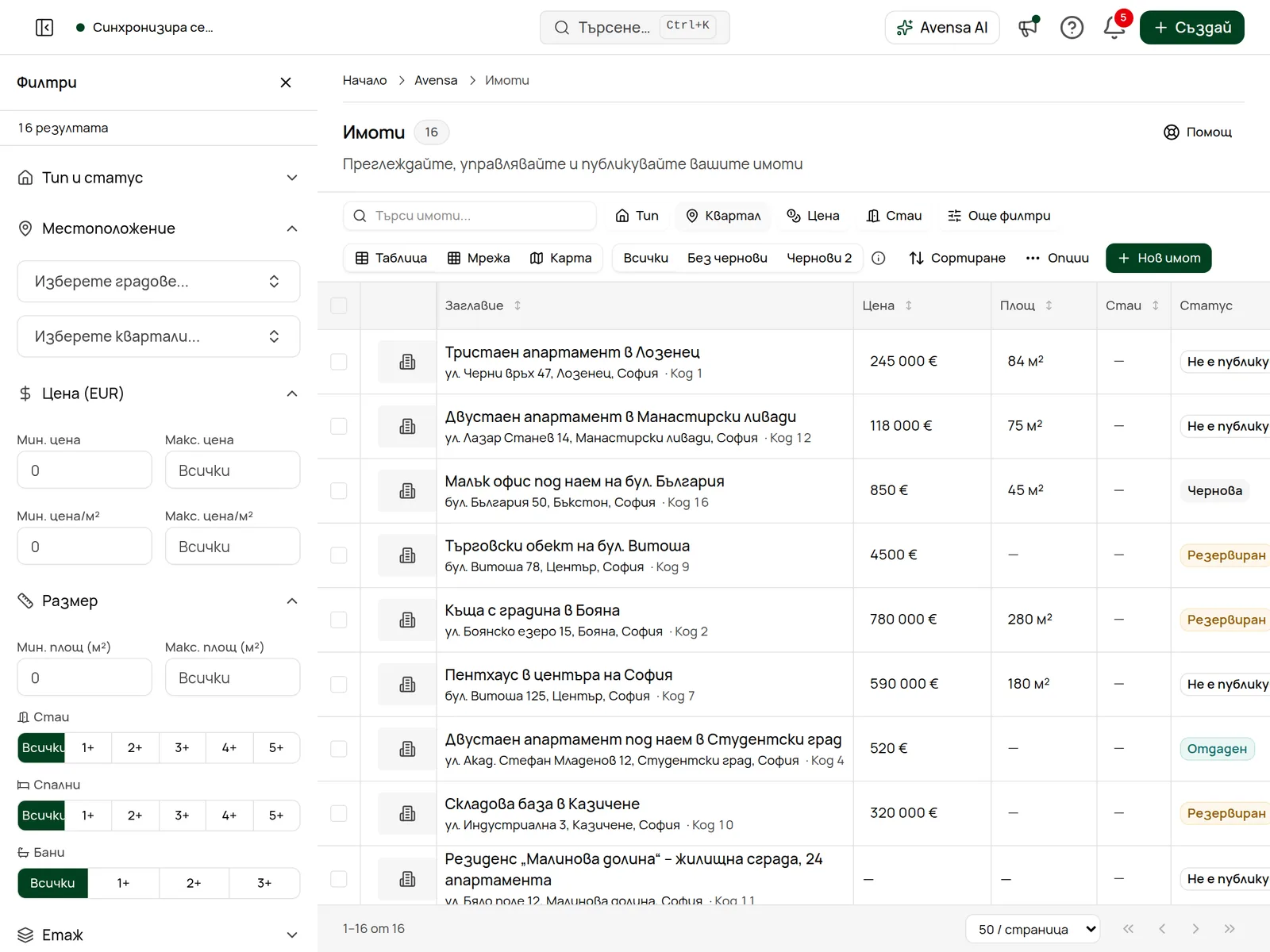
Task: Open the help question mark icon
Action: 1072,28
